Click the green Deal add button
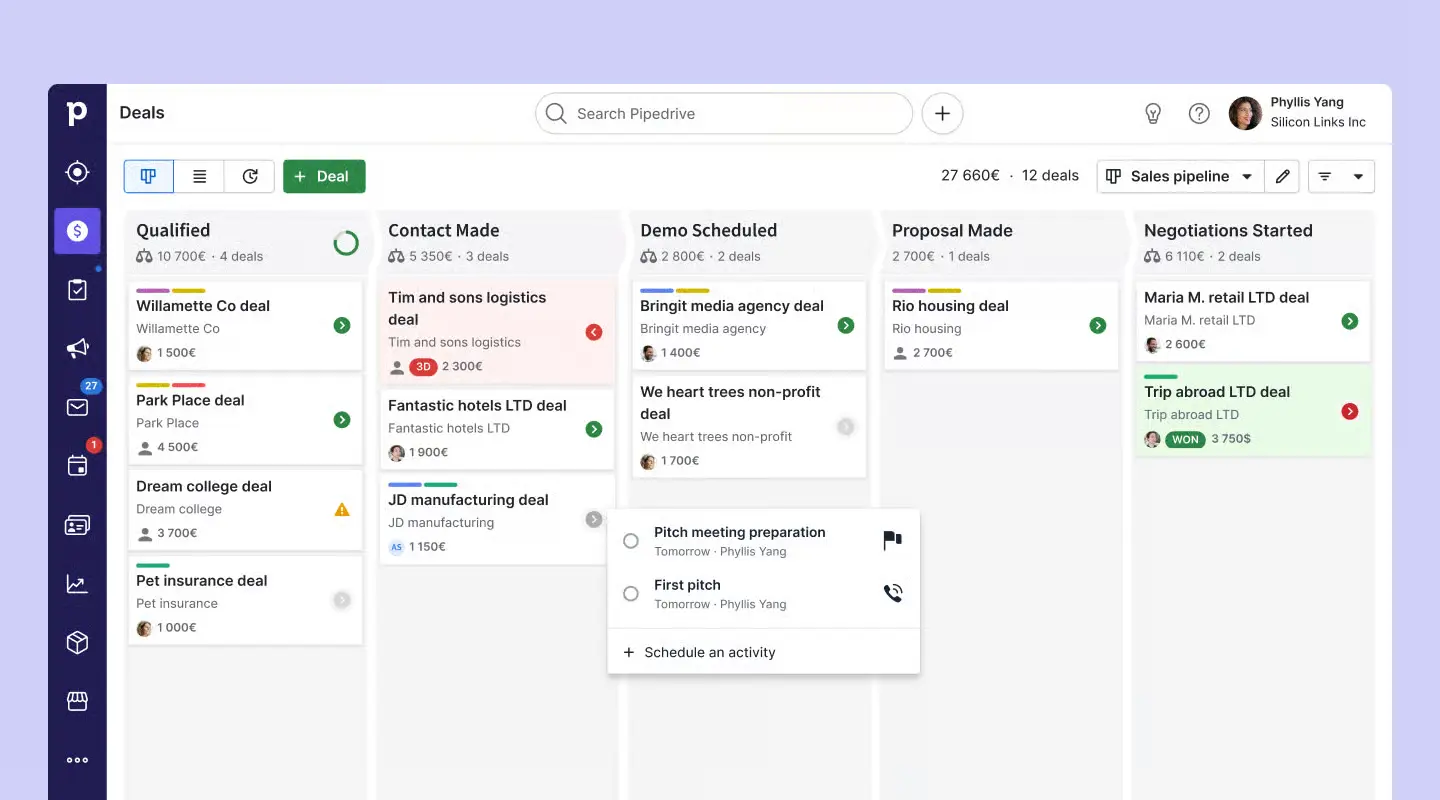Image resolution: width=1440 pixels, height=800 pixels. (324, 176)
